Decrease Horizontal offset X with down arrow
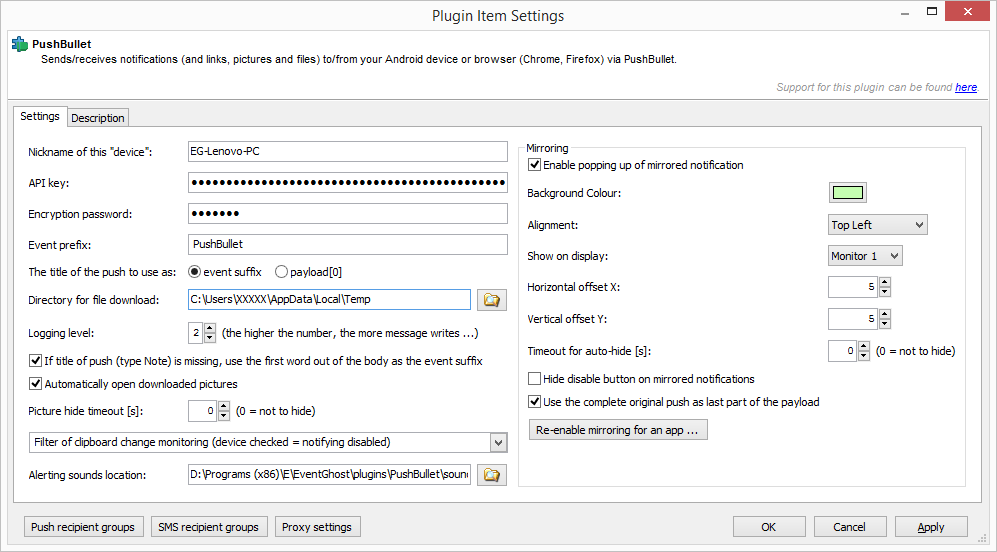Screen dimensions: 997x552 coord(884,292)
